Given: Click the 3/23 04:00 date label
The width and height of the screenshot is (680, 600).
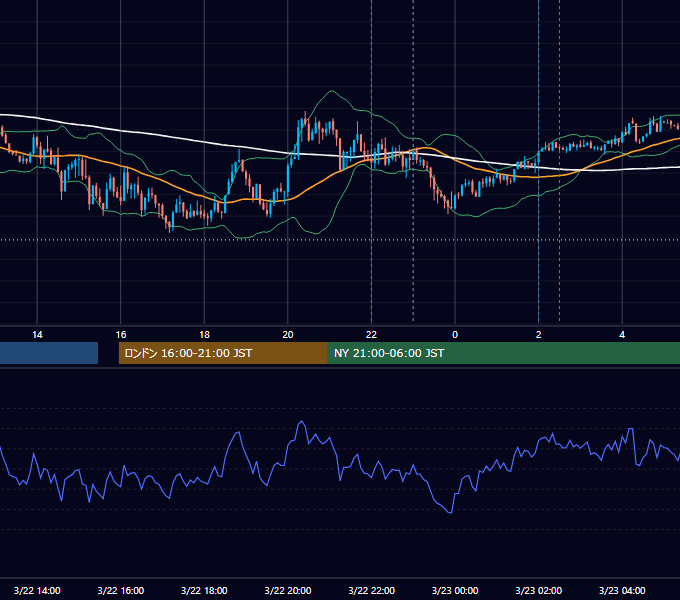Looking at the screenshot, I should [622, 590].
